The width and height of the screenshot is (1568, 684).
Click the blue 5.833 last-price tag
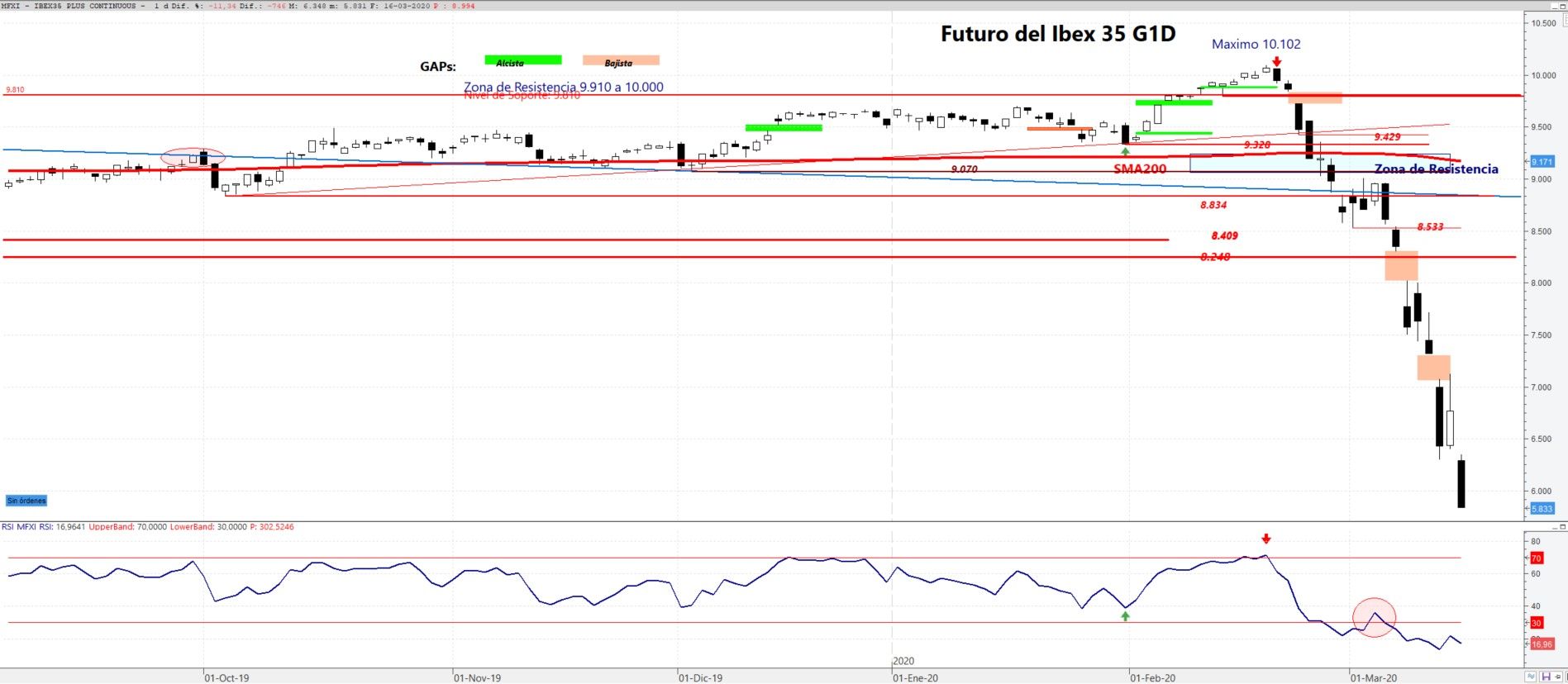1542,509
